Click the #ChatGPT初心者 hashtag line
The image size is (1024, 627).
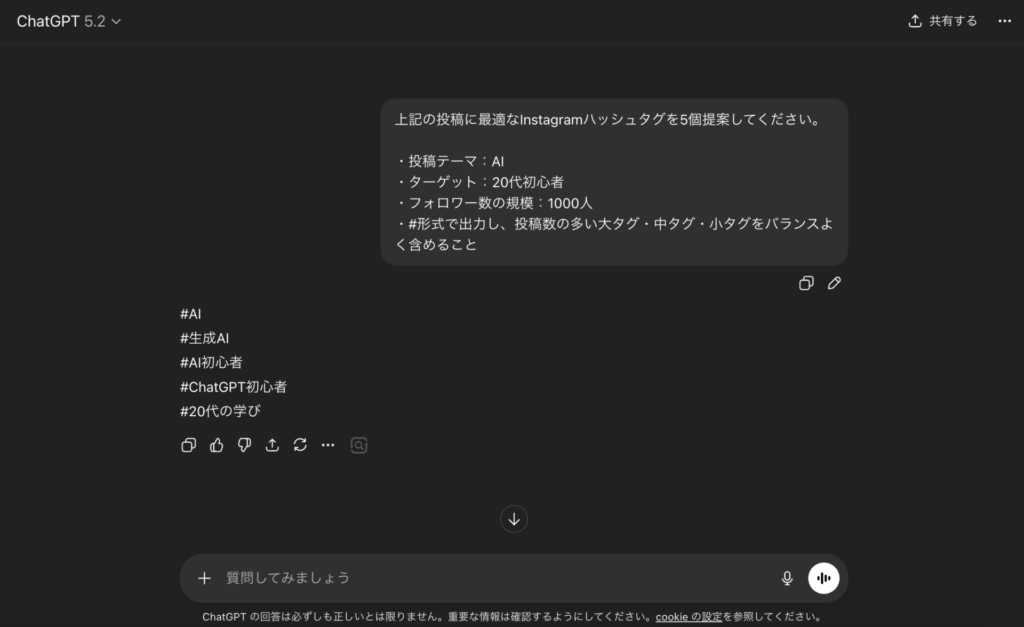click(233, 387)
